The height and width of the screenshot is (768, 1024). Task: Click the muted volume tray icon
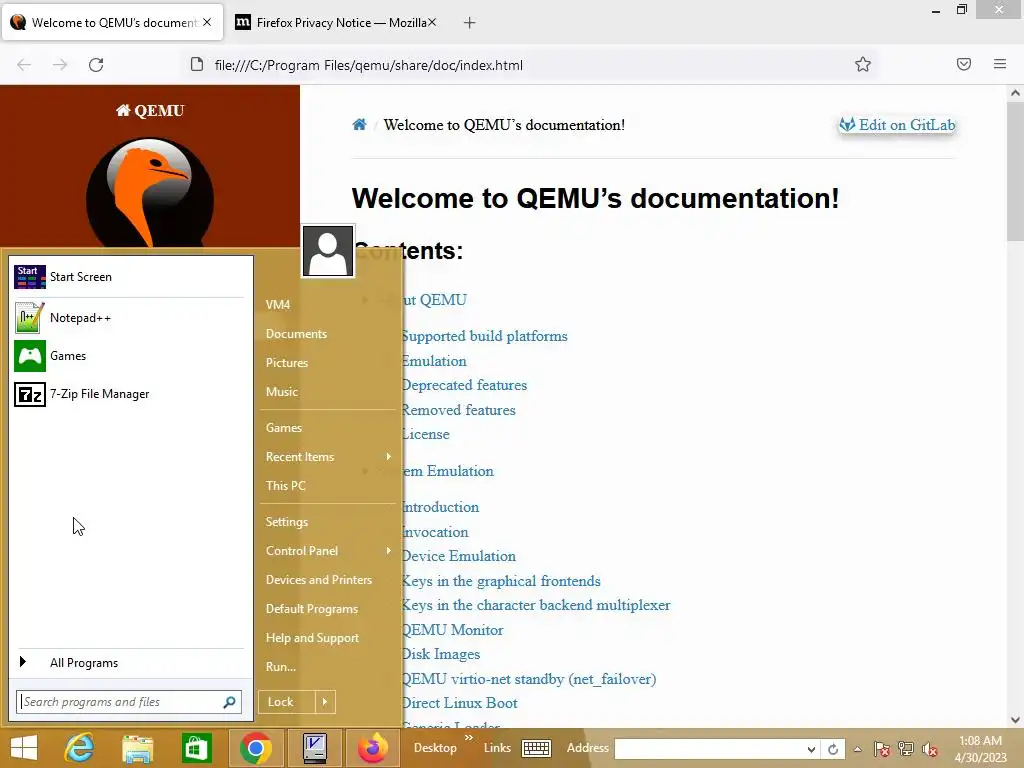pos(930,749)
